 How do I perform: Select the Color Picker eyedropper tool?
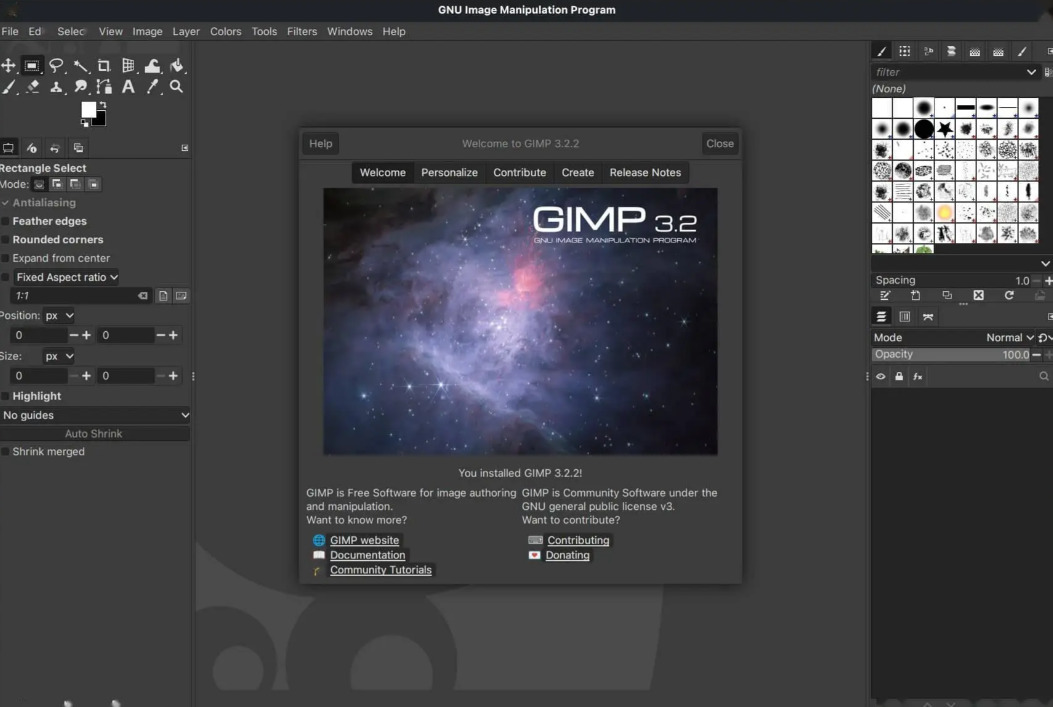(x=153, y=87)
